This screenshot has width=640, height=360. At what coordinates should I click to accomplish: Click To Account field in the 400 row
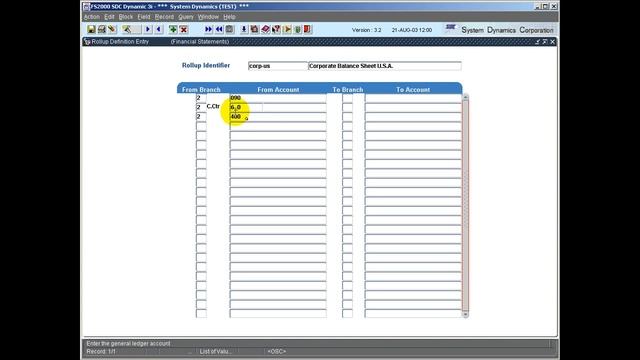tap(413, 117)
